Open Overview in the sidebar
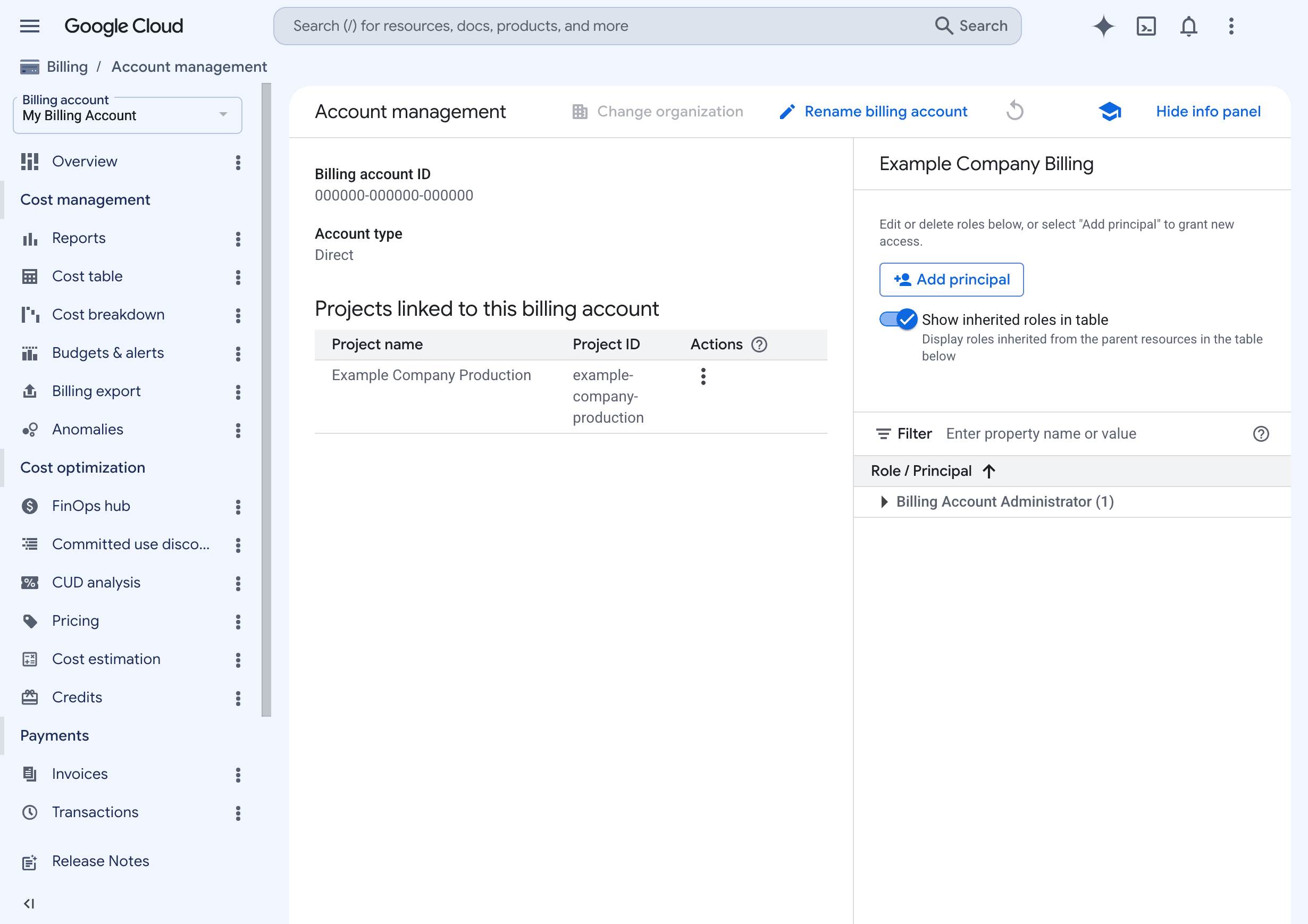Viewport: 1308px width, 924px height. (85, 162)
